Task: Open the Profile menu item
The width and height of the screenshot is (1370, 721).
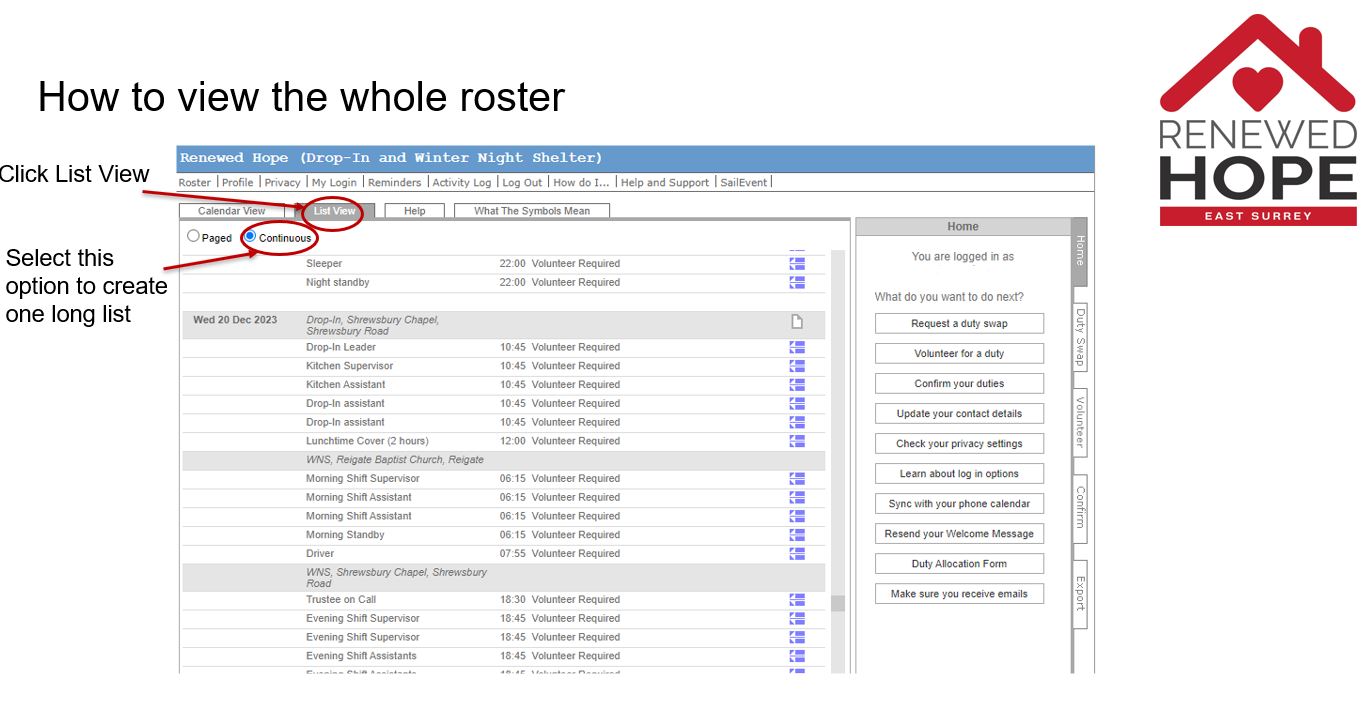Action: (x=238, y=182)
